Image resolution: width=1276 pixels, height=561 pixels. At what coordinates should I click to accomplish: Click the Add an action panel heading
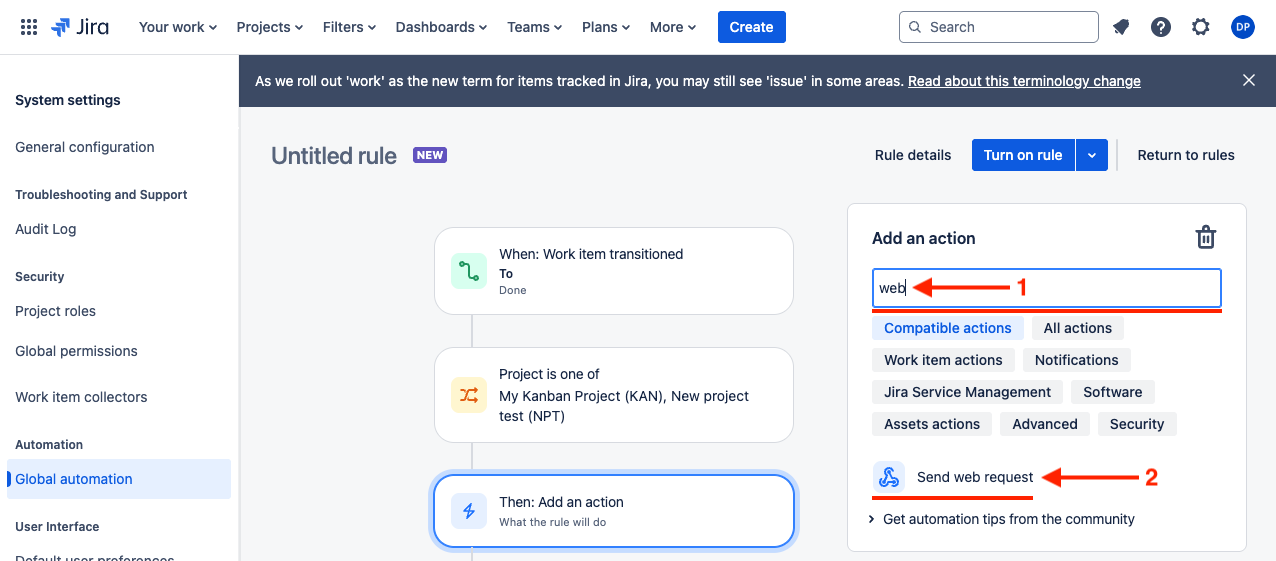coord(924,238)
